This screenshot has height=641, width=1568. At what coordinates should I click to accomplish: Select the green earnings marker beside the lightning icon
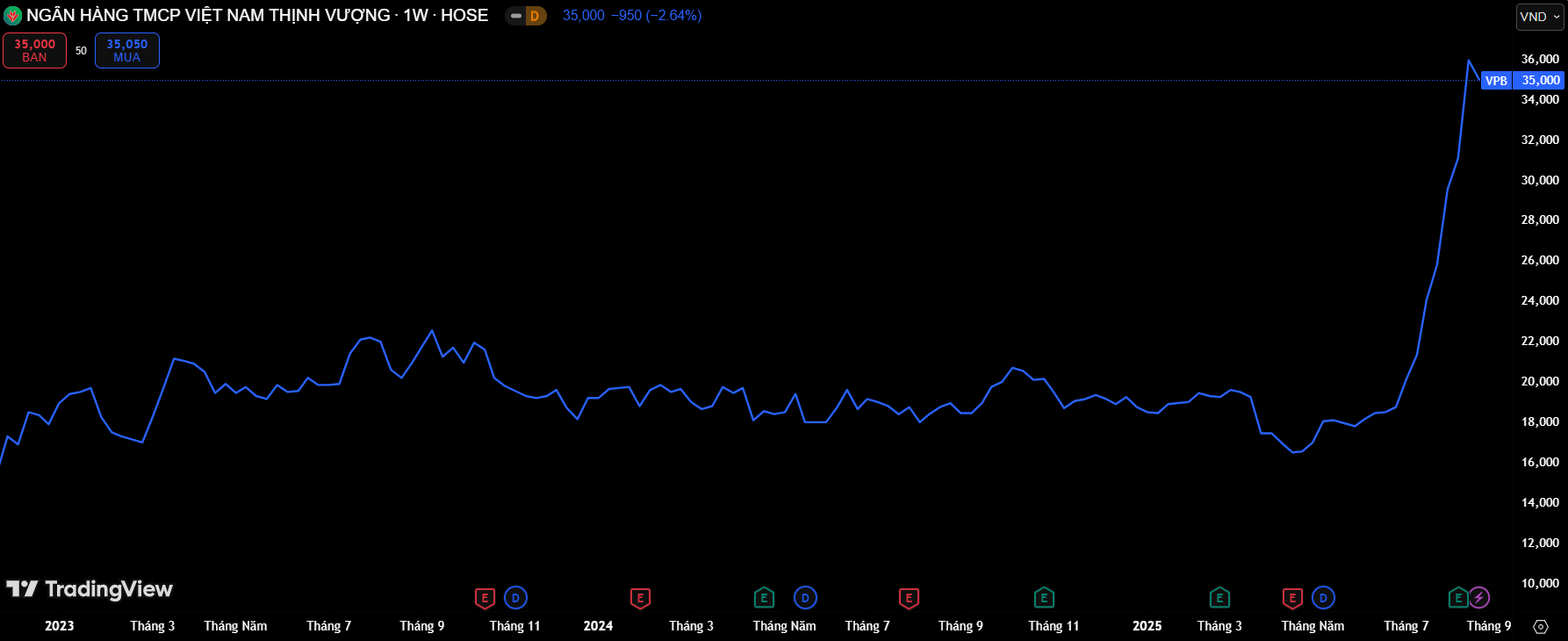(x=1457, y=598)
